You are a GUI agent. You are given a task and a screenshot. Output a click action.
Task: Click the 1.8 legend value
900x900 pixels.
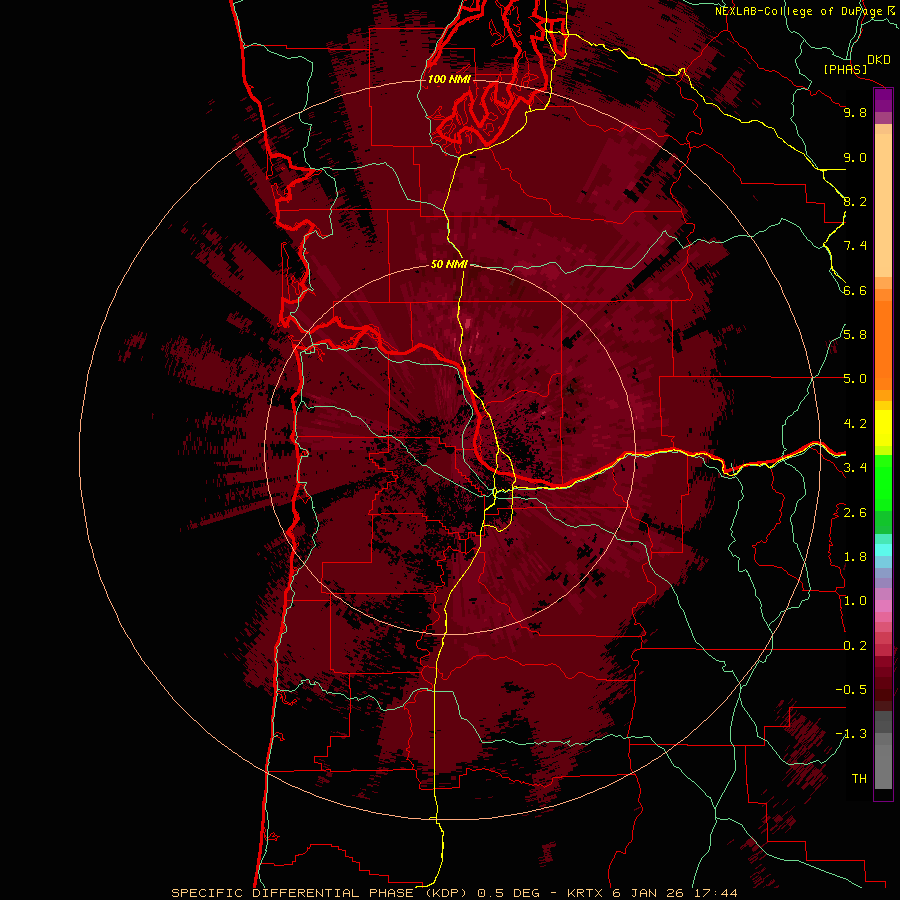pos(855,557)
